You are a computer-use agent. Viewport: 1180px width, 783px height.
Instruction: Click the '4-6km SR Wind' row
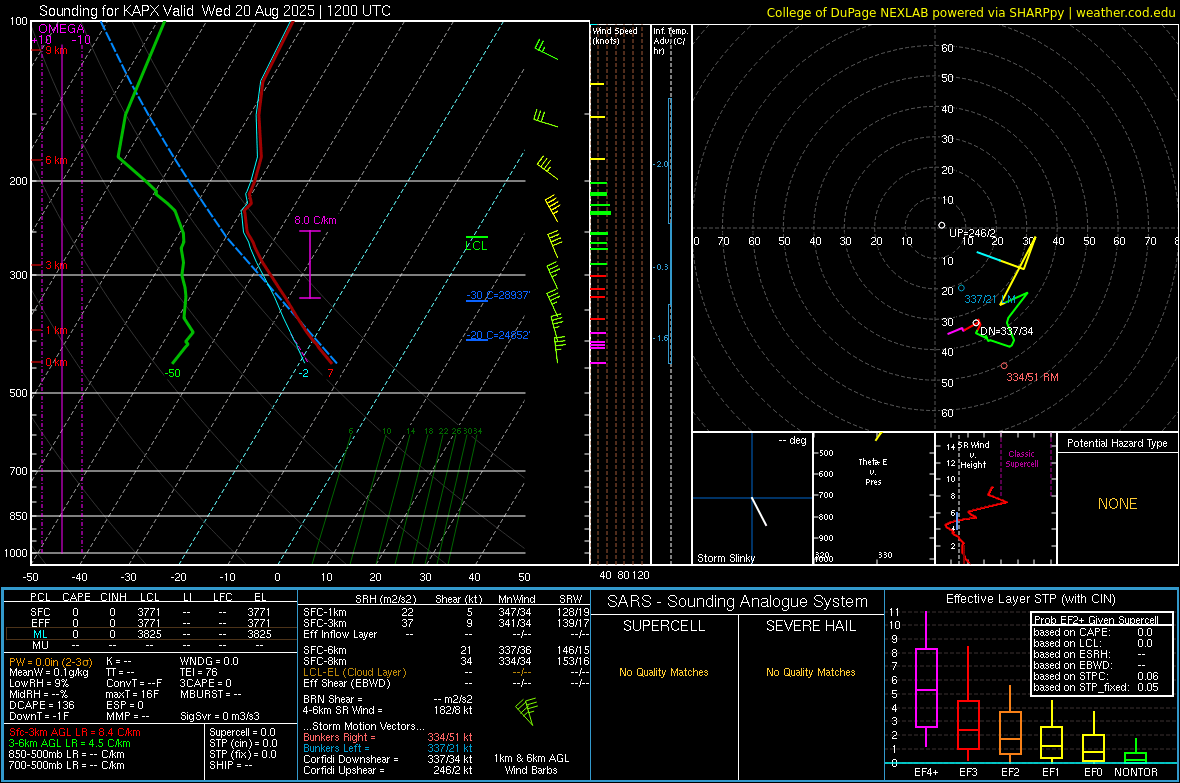tap(388, 710)
